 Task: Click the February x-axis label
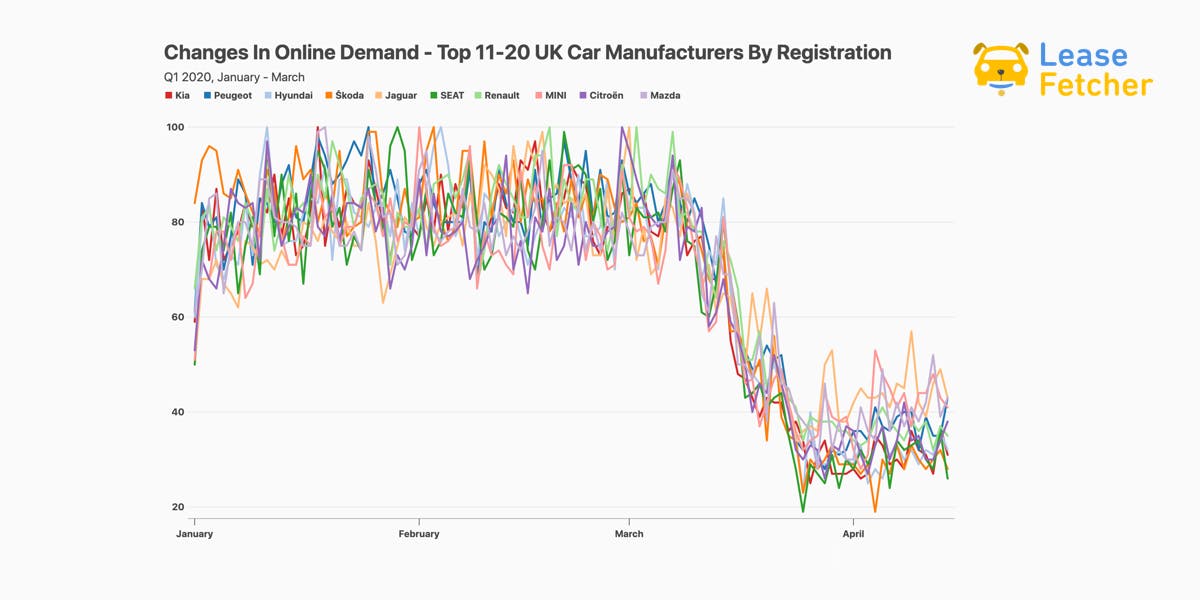click(x=419, y=534)
